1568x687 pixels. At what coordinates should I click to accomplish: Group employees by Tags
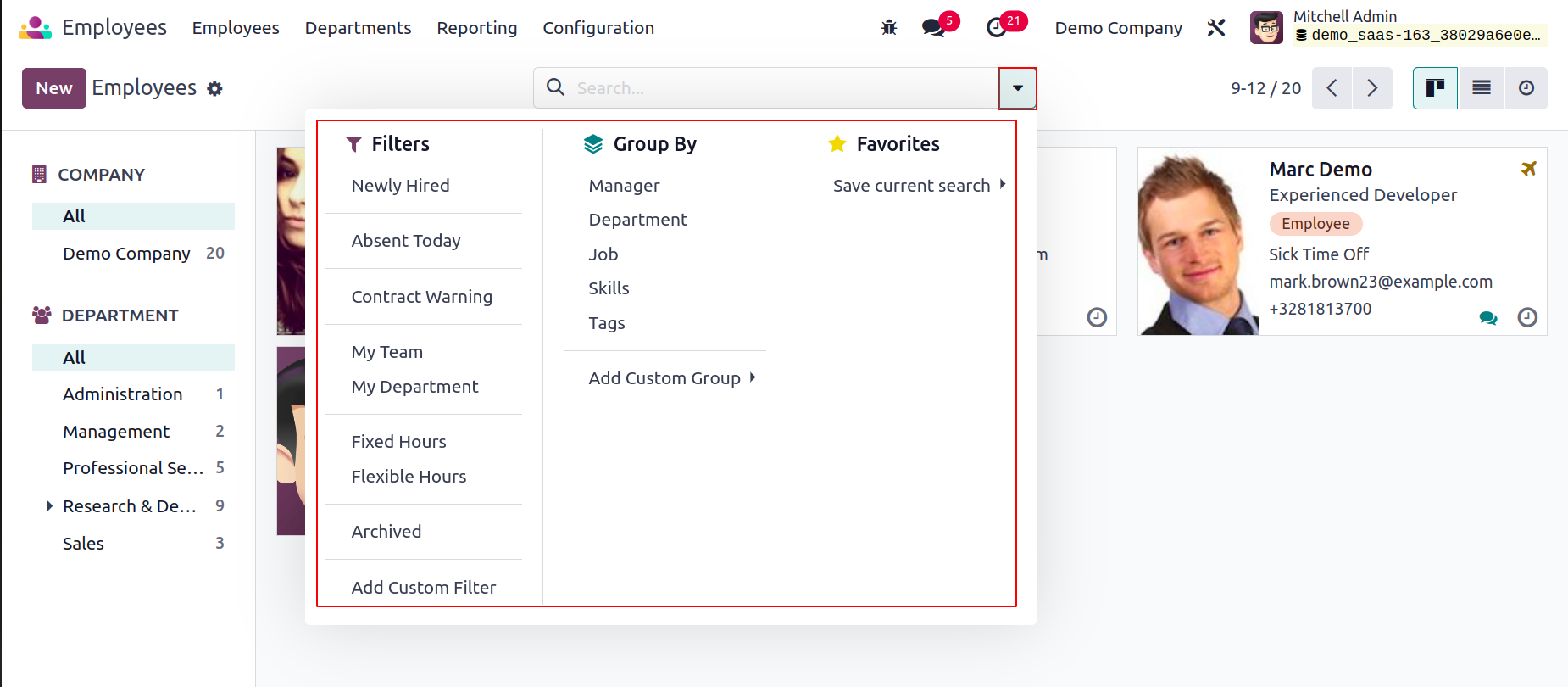pyautogui.click(x=607, y=323)
